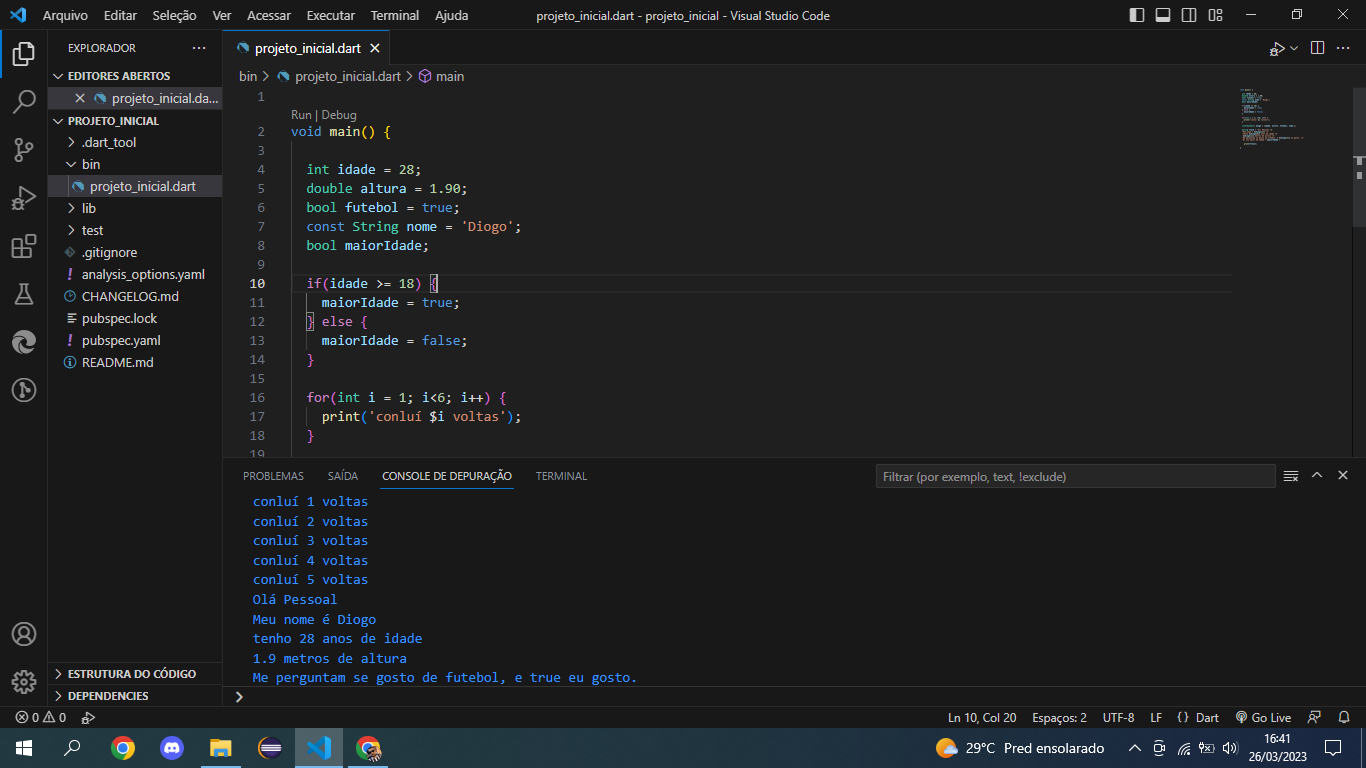Open the Source Control view
The width and height of the screenshot is (1366, 768).
24,150
